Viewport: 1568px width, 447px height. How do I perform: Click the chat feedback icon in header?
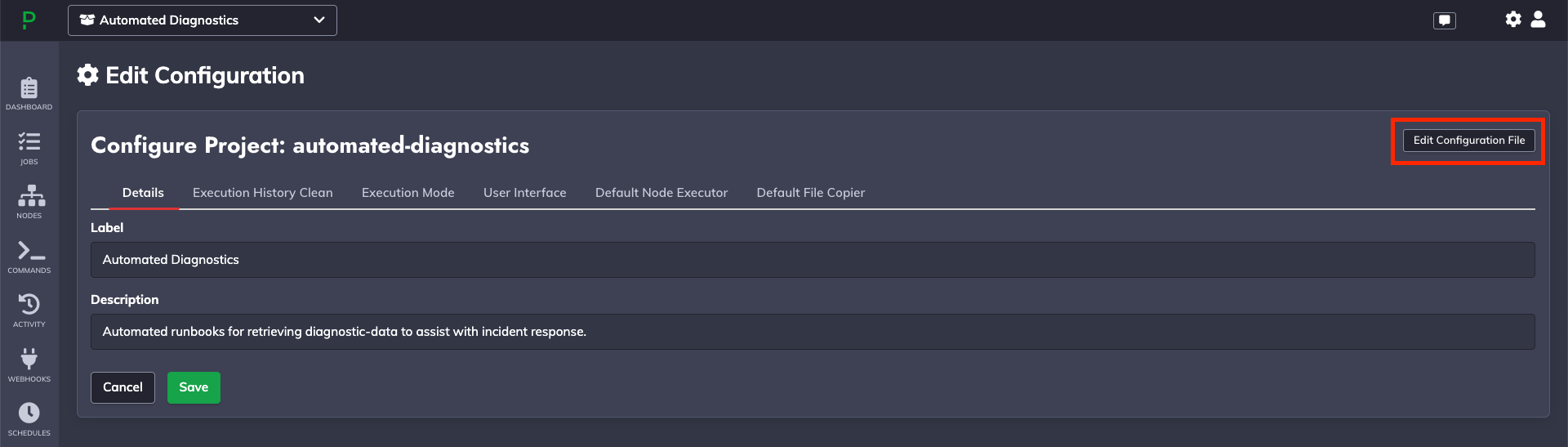point(1445,20)
